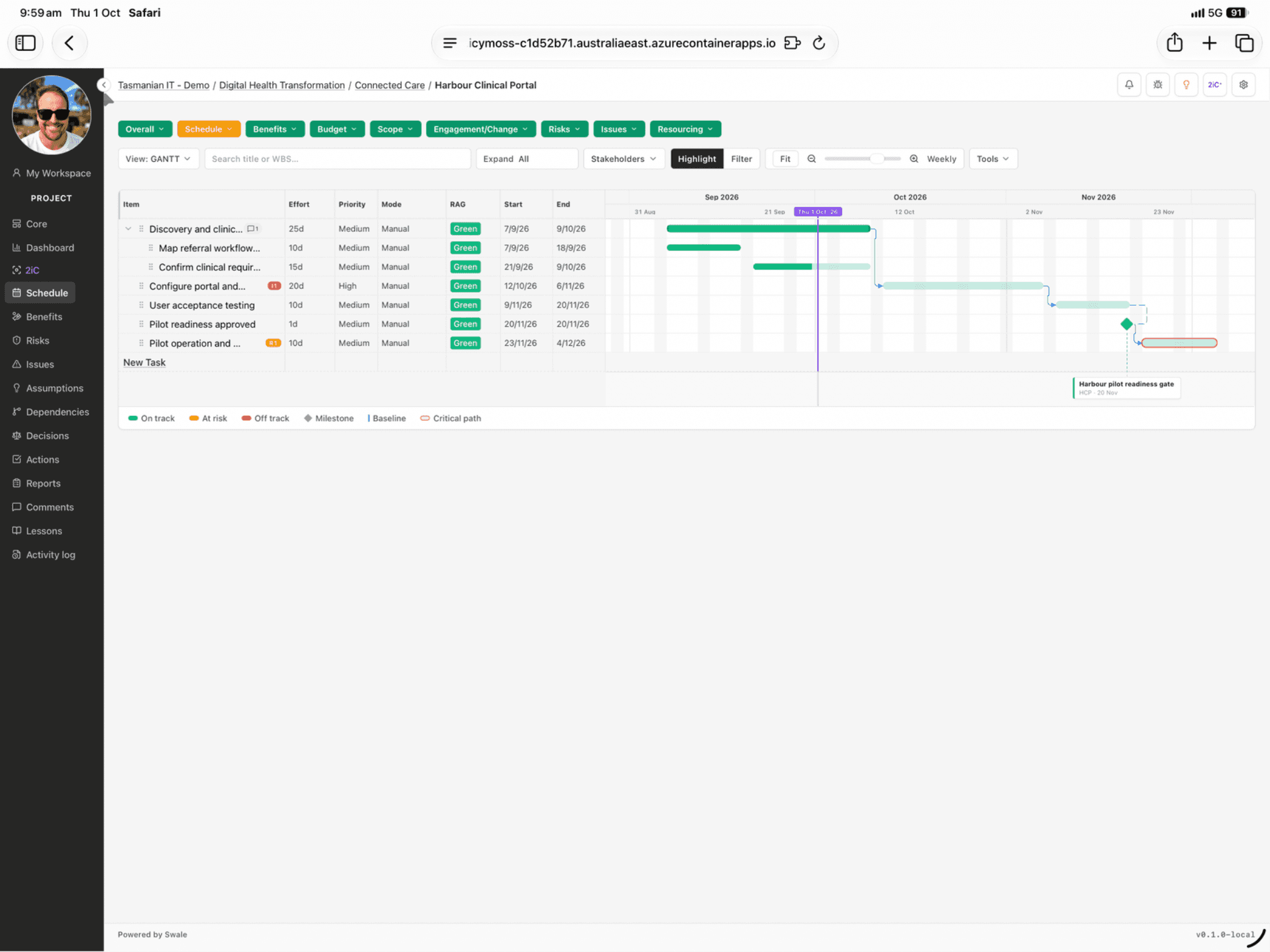Collapse the sidebar using its chevron button
This screenshot has height=952, width=1270.
click(104, 85)
